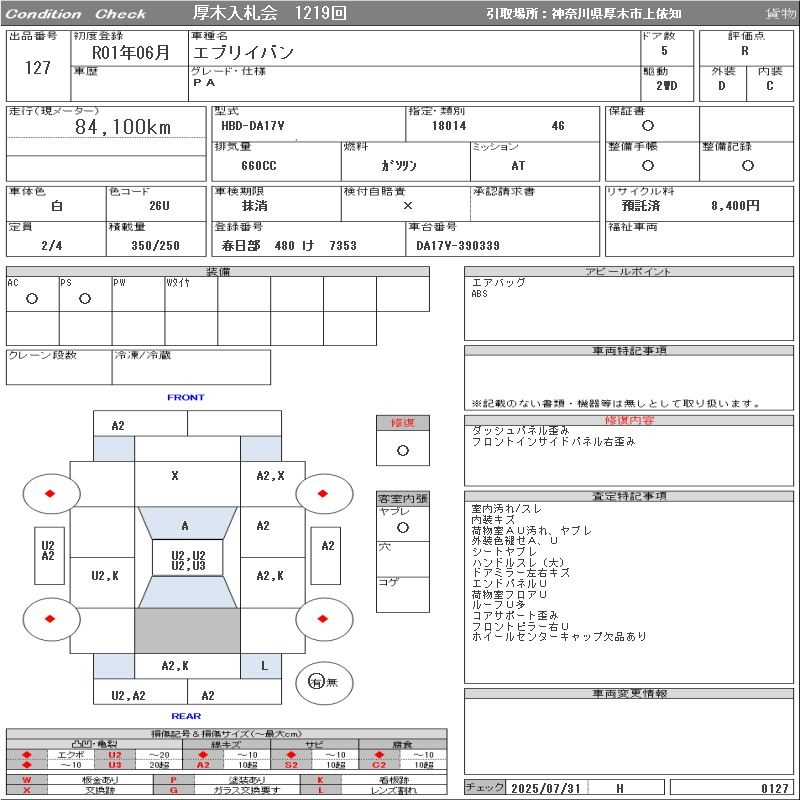
Task: Click the check date 2025/07/31
Action: (x=546, y=788)
